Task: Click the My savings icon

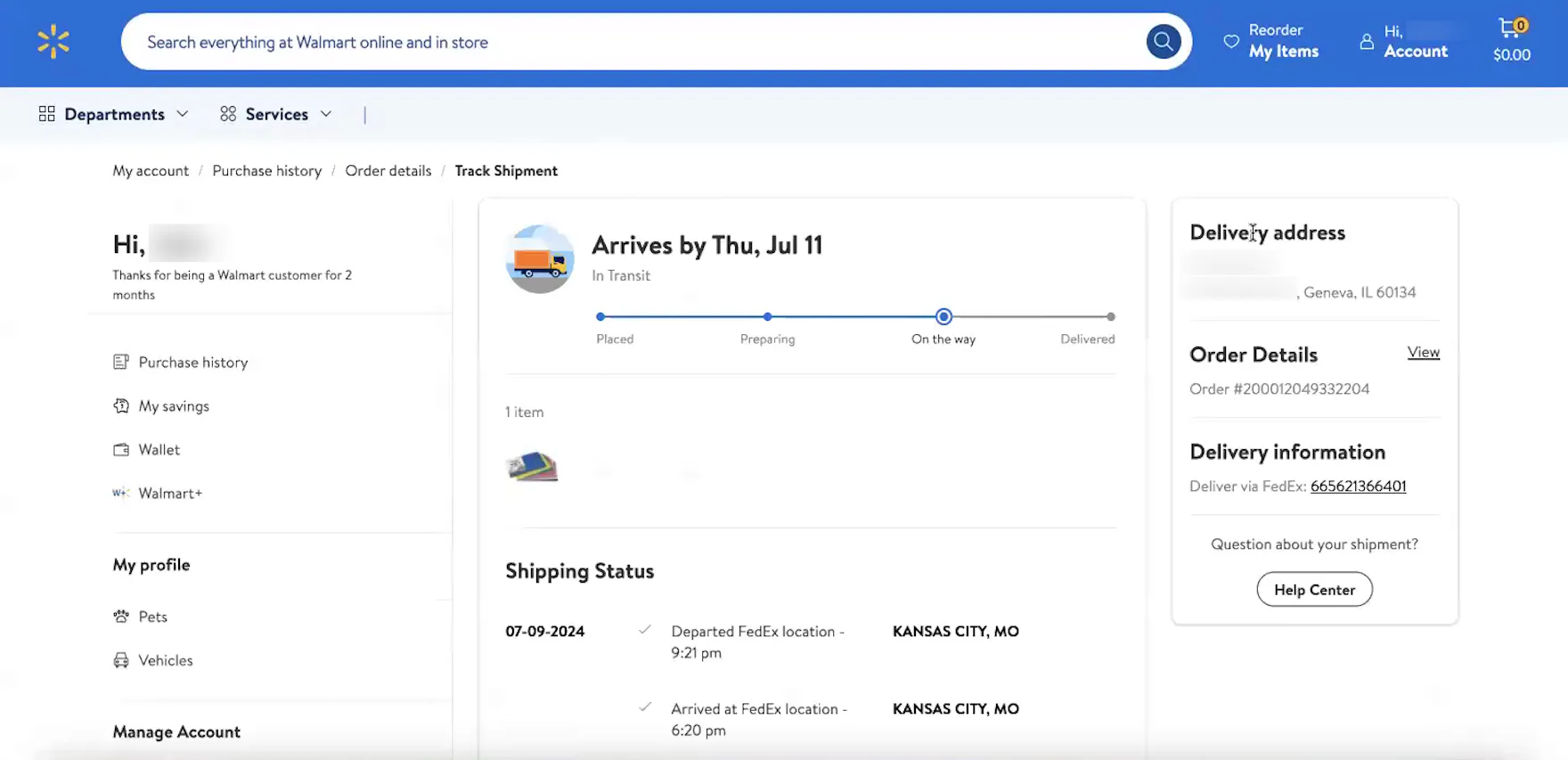Action: (121, 405)
